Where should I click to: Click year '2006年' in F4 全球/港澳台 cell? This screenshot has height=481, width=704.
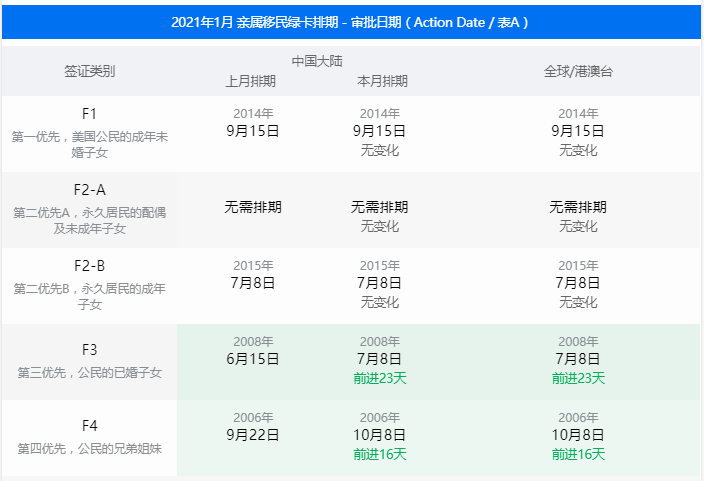[578, 417]
